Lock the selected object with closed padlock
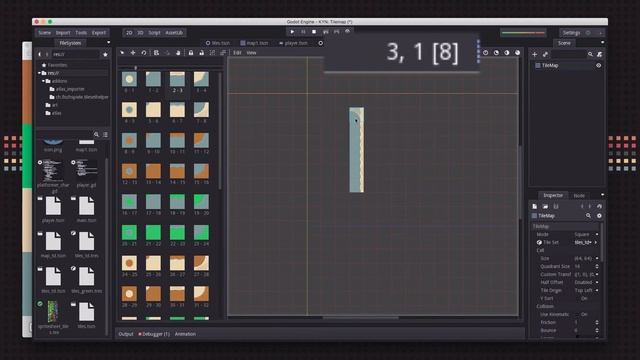This screenshot has width=640, height=360. [191, 53]
